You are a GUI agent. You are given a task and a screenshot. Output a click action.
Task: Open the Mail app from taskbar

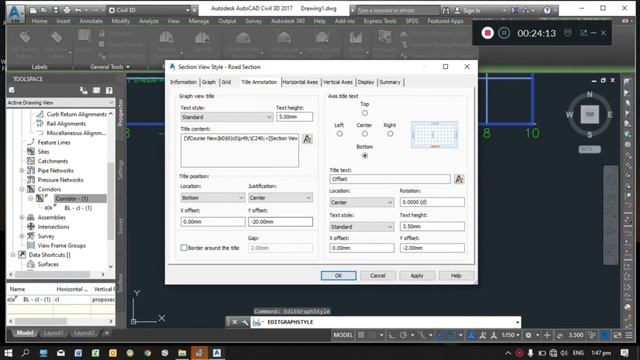pos(61,353)
